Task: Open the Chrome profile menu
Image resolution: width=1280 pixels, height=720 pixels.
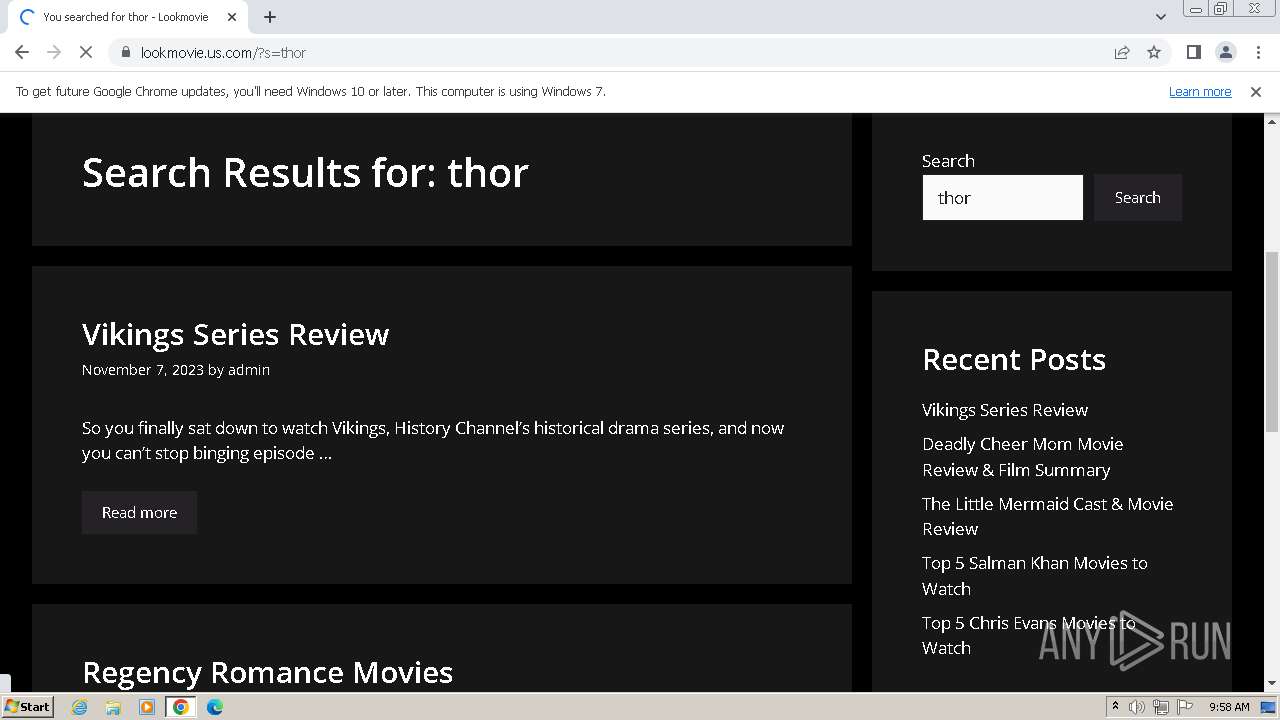Action: click(1225, 52)
